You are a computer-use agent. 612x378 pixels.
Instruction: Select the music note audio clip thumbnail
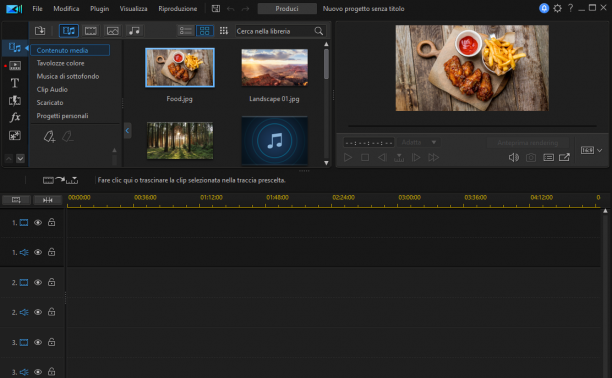click(x=274, y=141)
